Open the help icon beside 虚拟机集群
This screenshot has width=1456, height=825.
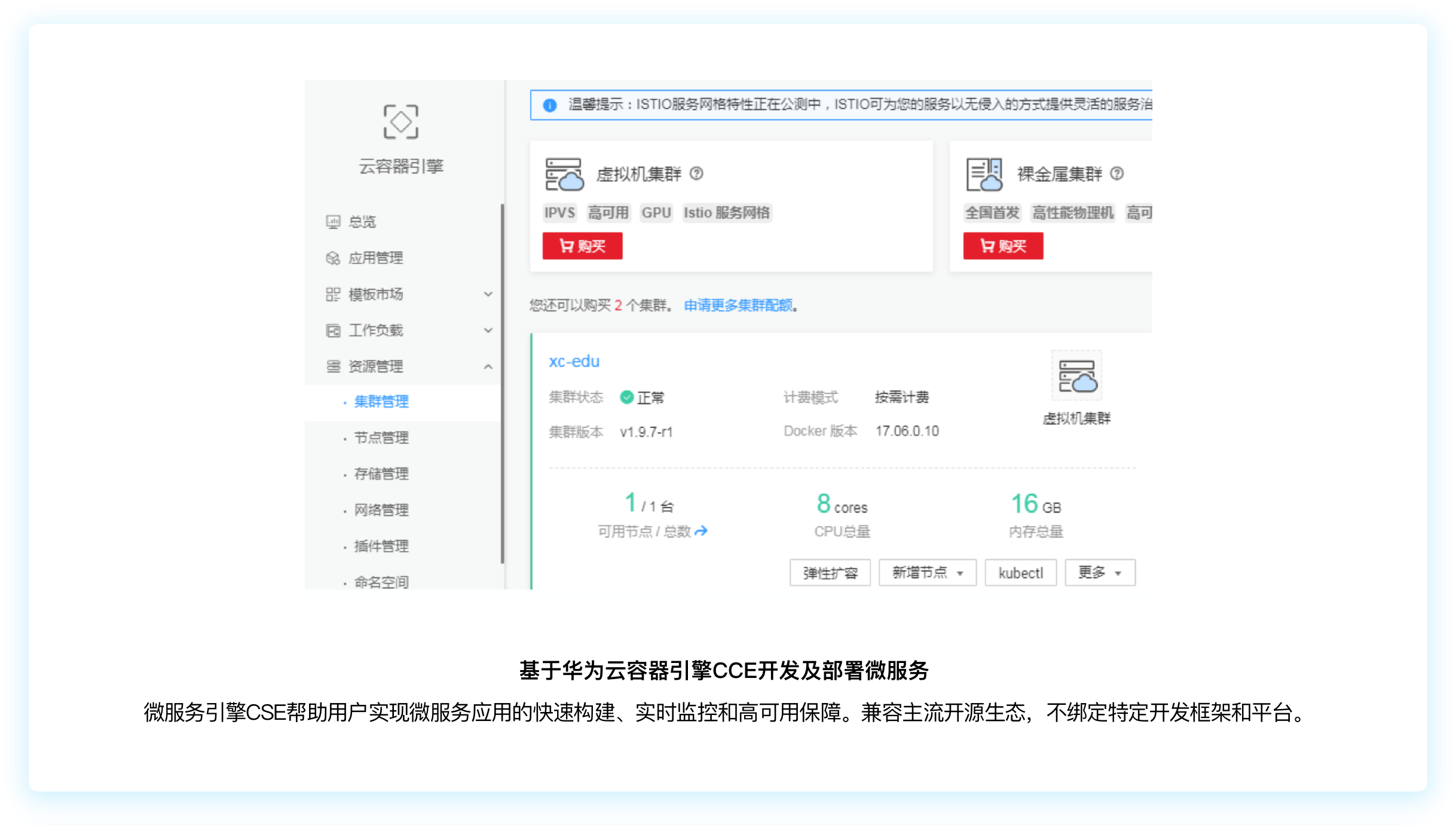click(x=697, y=173)
